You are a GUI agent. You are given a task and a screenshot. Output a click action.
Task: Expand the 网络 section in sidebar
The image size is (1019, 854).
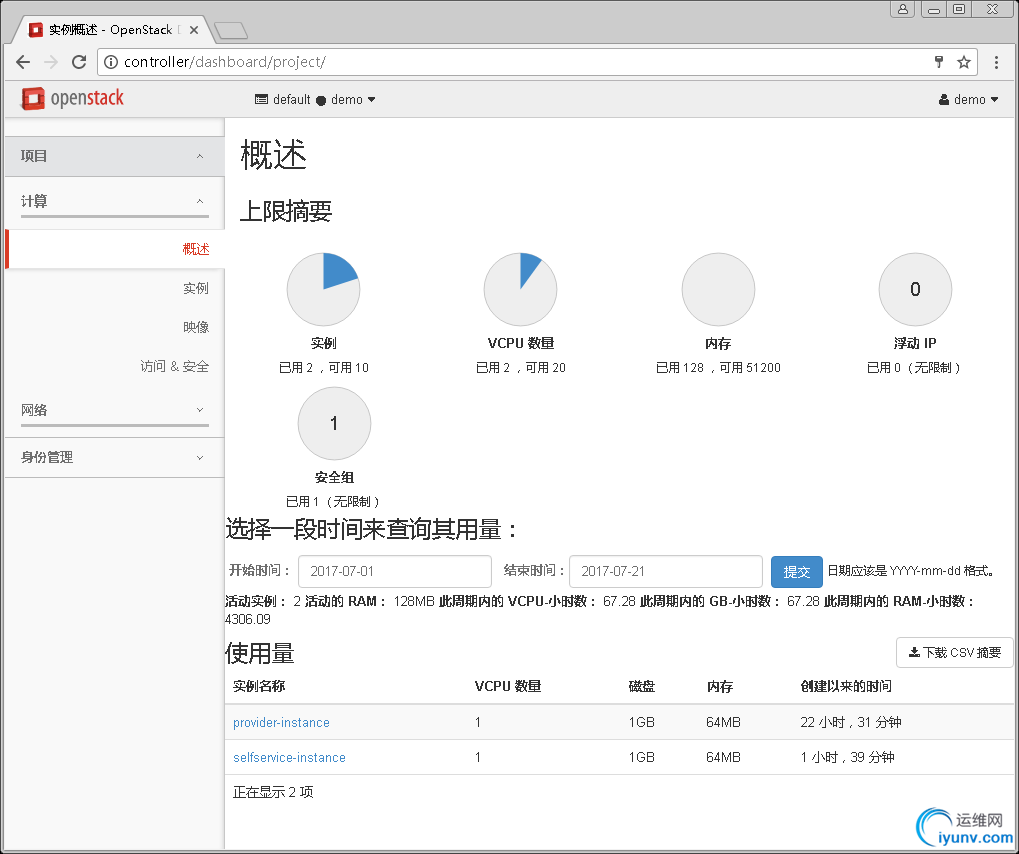[x=114, y=410]
